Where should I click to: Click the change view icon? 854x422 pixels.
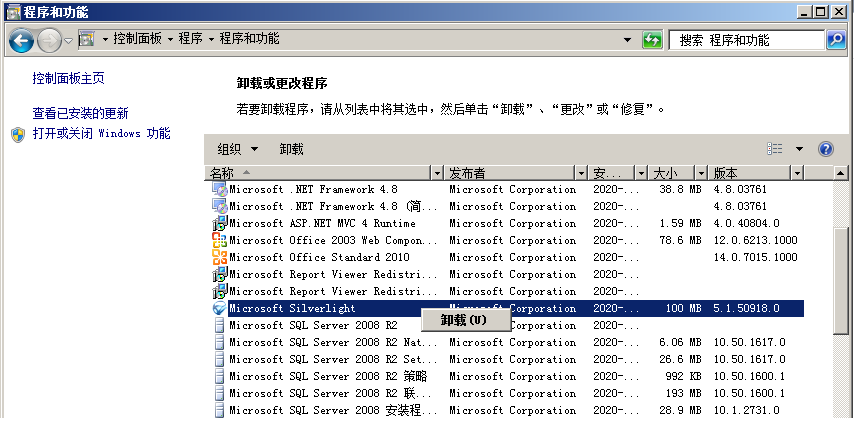tap(774, 149)
